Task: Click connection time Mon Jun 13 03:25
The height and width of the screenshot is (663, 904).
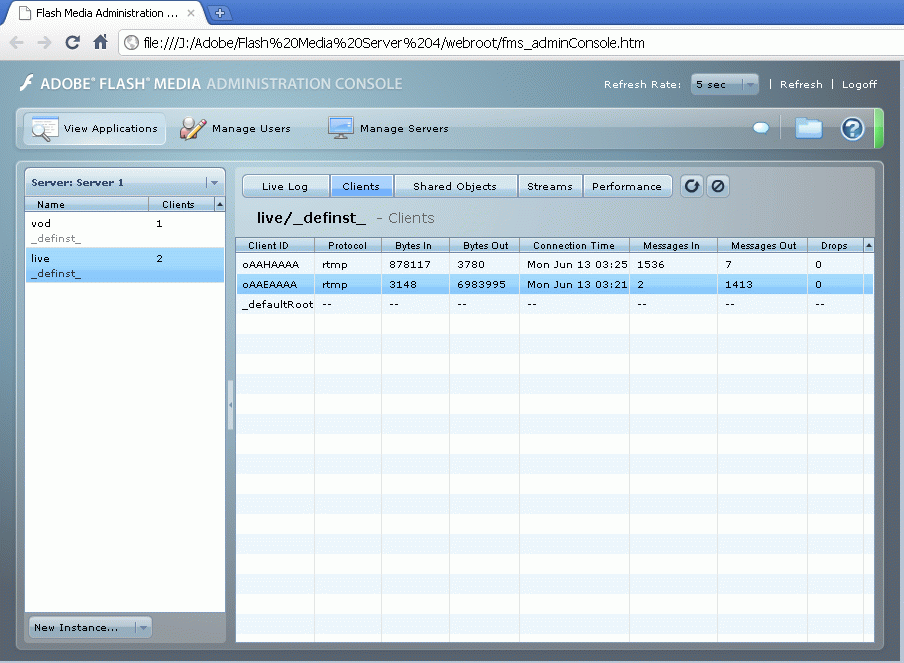Action: pos(577,265)
